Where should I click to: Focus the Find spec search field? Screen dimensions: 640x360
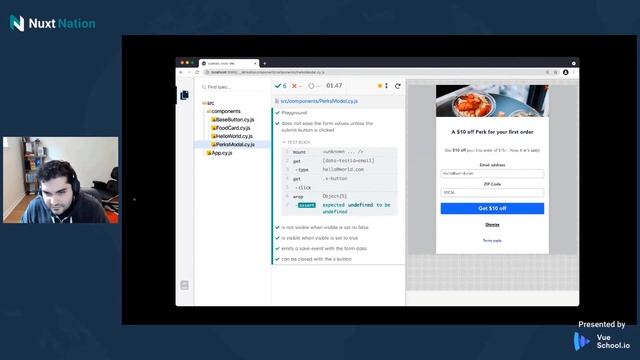[x=233, y=87]
